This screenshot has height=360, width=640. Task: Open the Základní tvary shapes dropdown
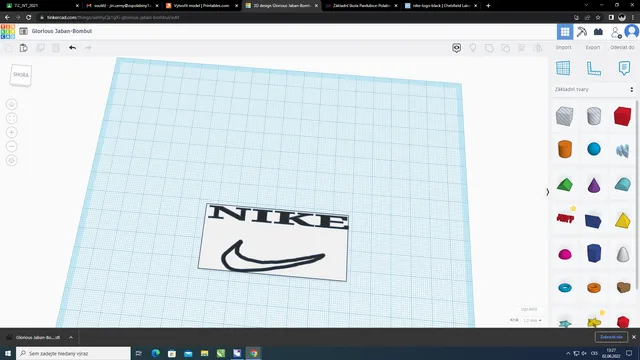pyautogui.click(x=594, y=89)
